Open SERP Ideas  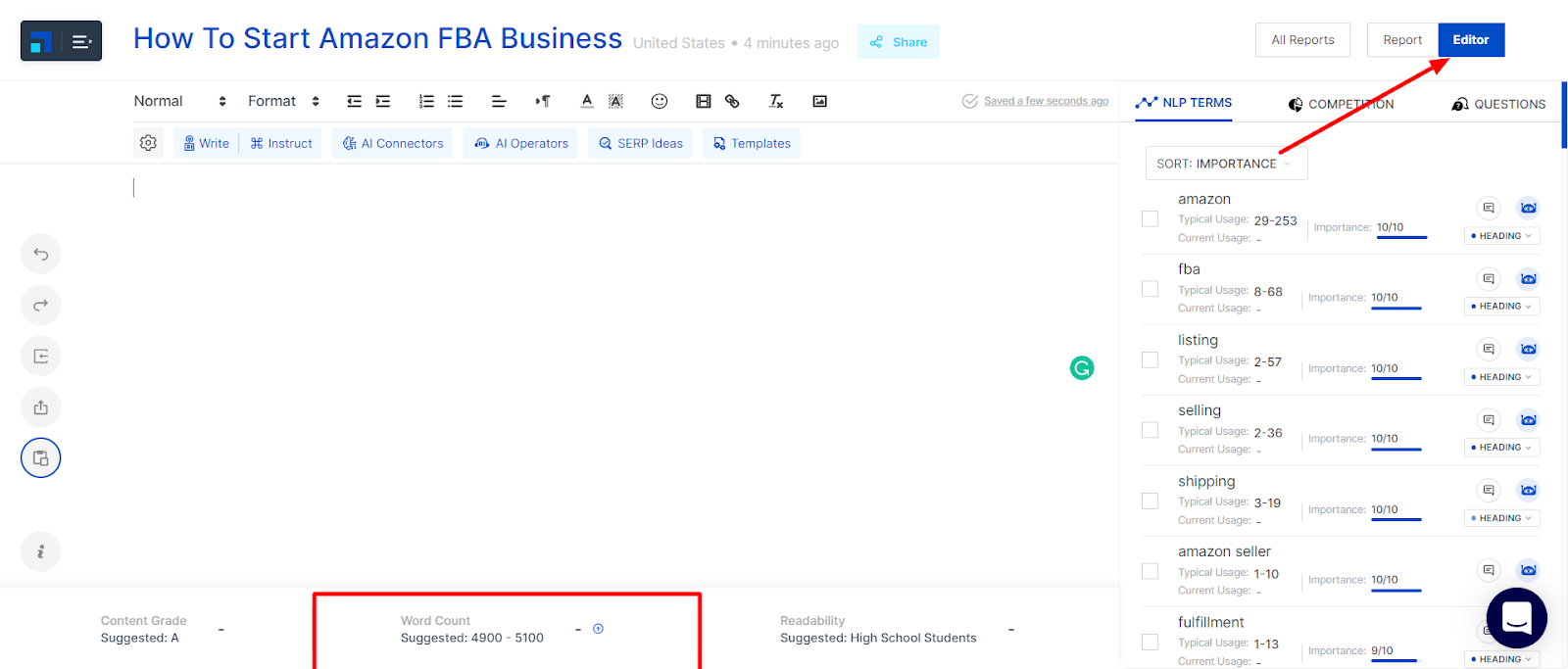point(641,143)
